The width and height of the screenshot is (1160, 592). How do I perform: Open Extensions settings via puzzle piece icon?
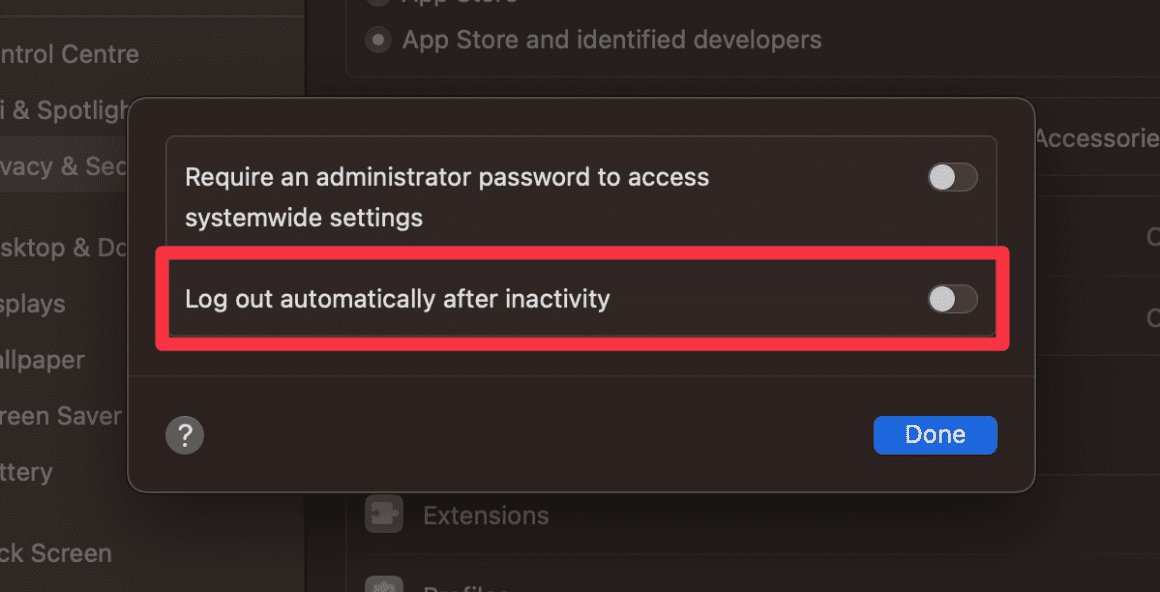tap(384, 514)
